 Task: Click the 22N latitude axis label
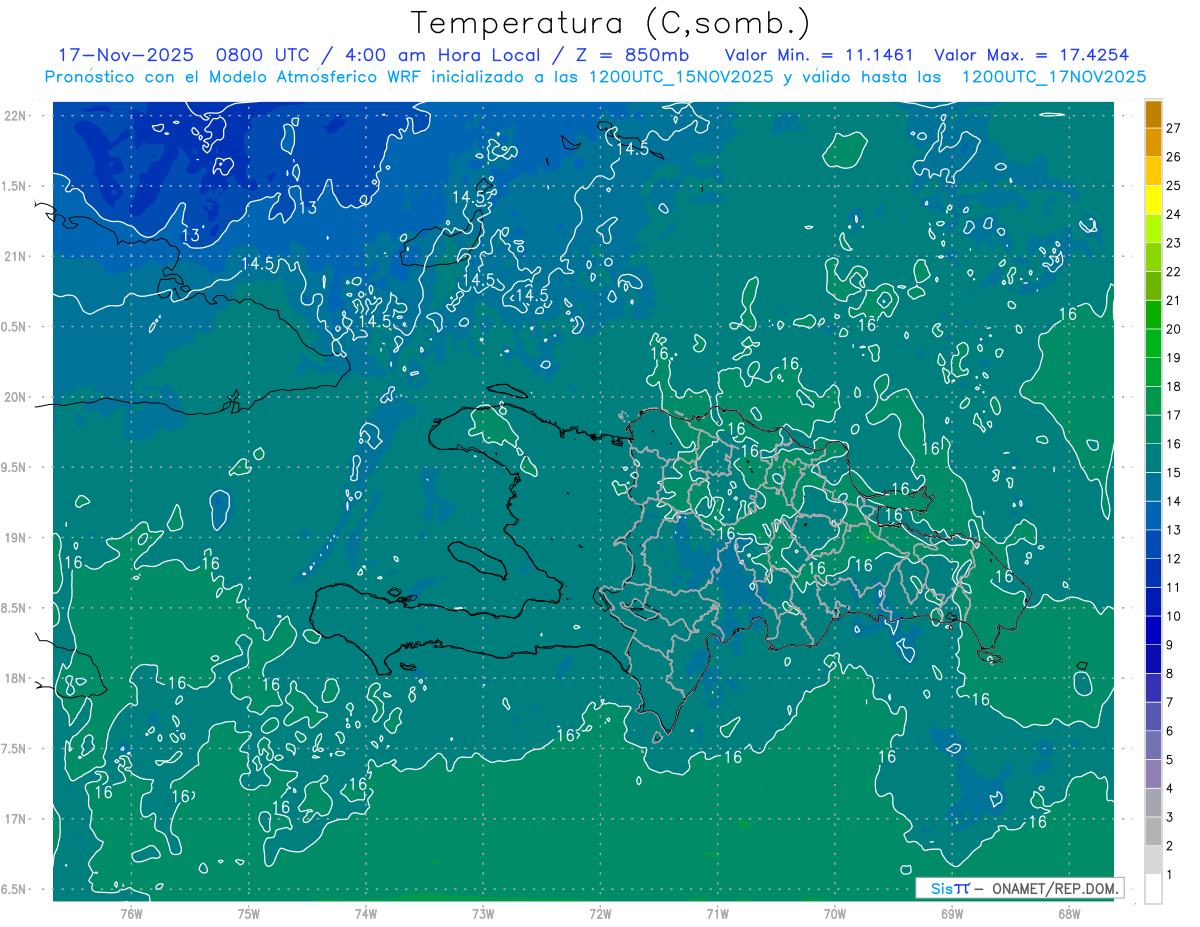[x=15, y=116]
